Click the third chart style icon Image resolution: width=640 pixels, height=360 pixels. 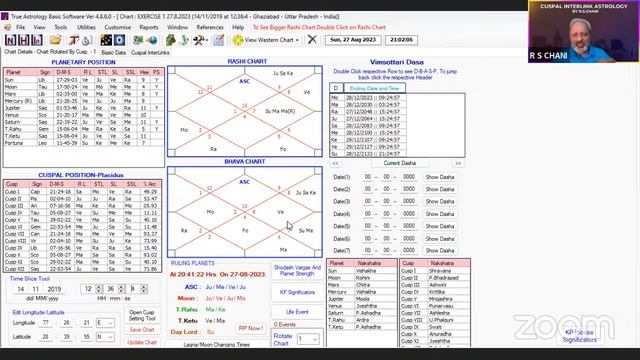pyautogui.click(x=37, y=40)
